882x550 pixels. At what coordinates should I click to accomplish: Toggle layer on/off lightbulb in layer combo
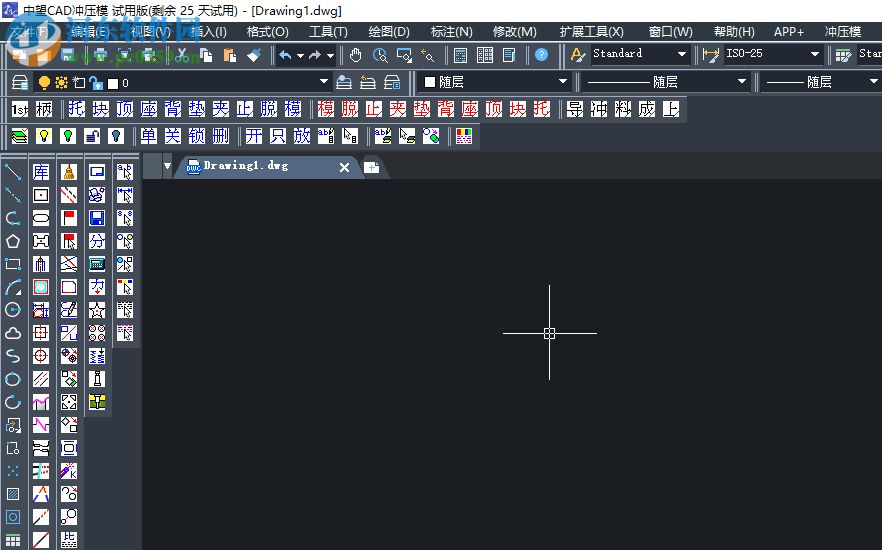point(44,83)
